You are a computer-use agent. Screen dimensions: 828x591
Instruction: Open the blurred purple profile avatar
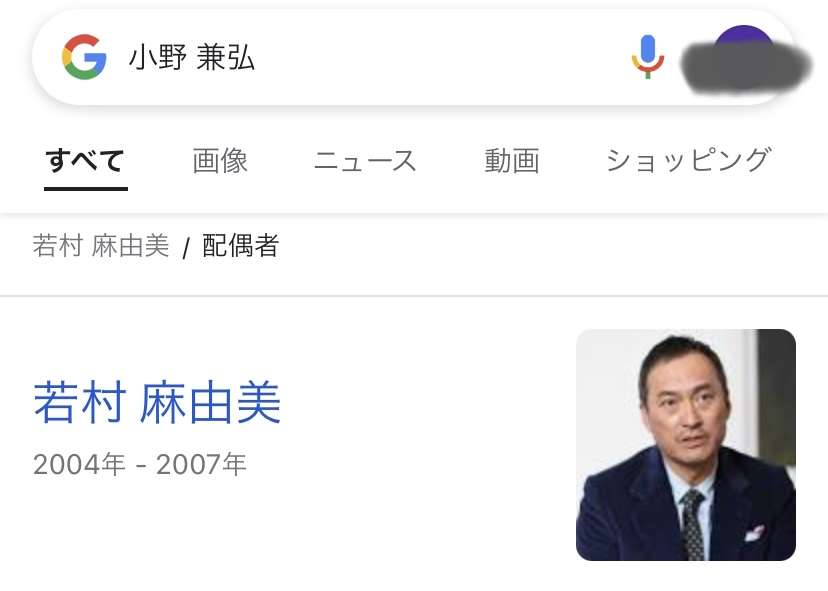746,60
